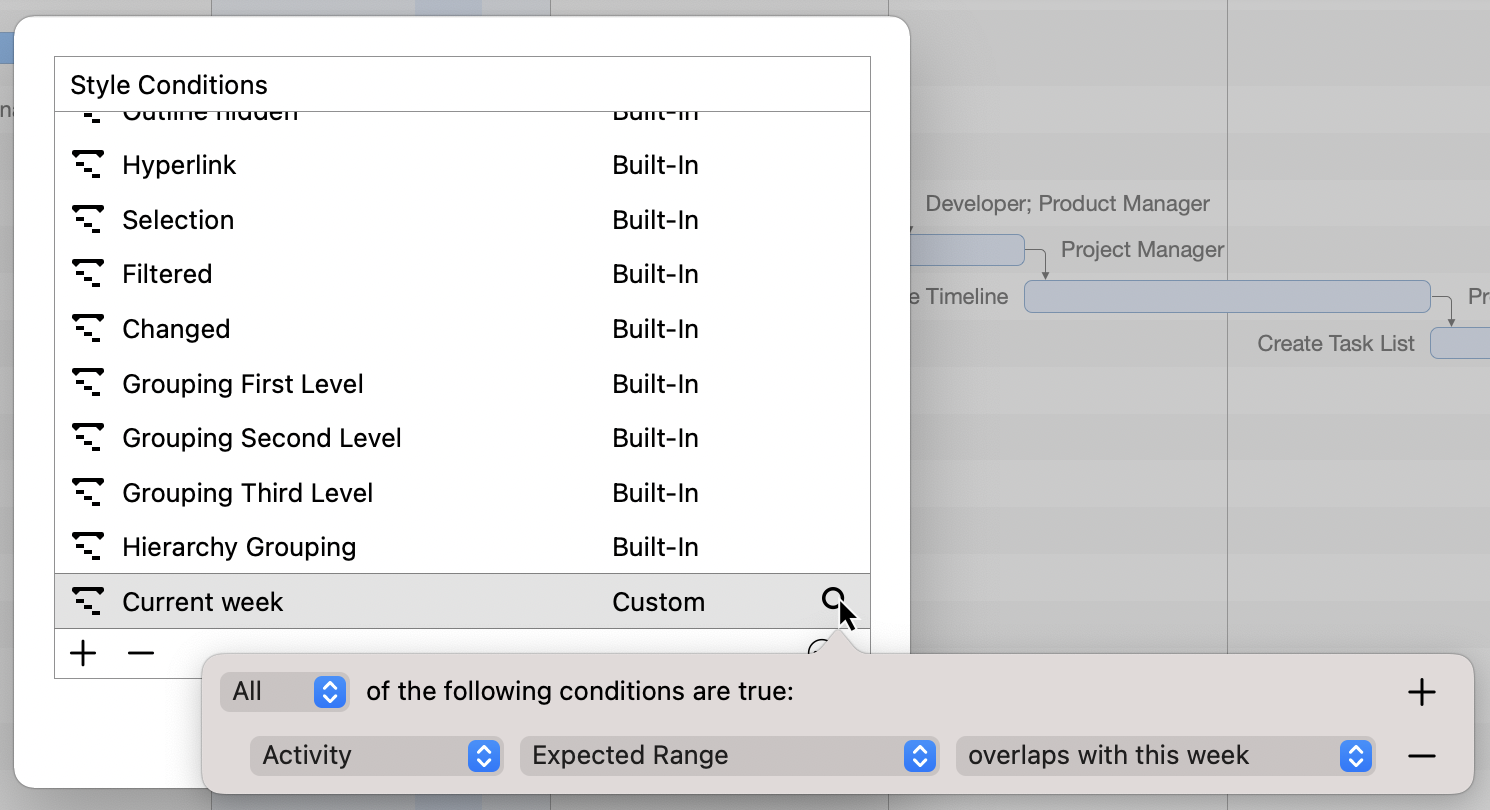The height and width of the screenshot is (810, 1490).
Task: Add another condition row in the popover
Action: (x=1421, y=691)
